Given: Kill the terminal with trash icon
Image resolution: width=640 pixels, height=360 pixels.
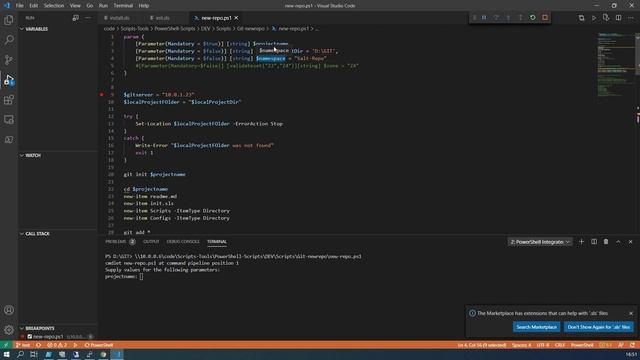Looking at the screenshot, I should [x=606, y=242].
